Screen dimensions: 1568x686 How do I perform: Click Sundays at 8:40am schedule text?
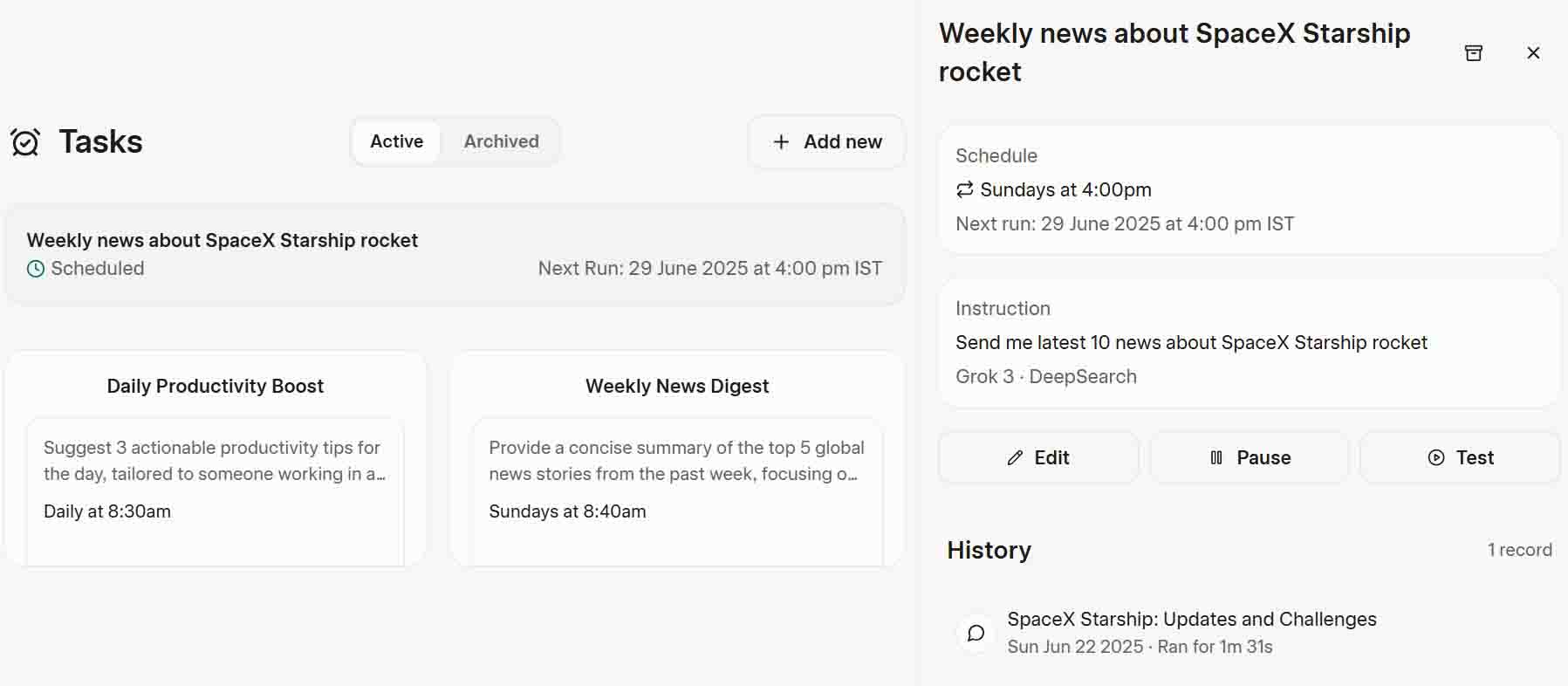567,511
